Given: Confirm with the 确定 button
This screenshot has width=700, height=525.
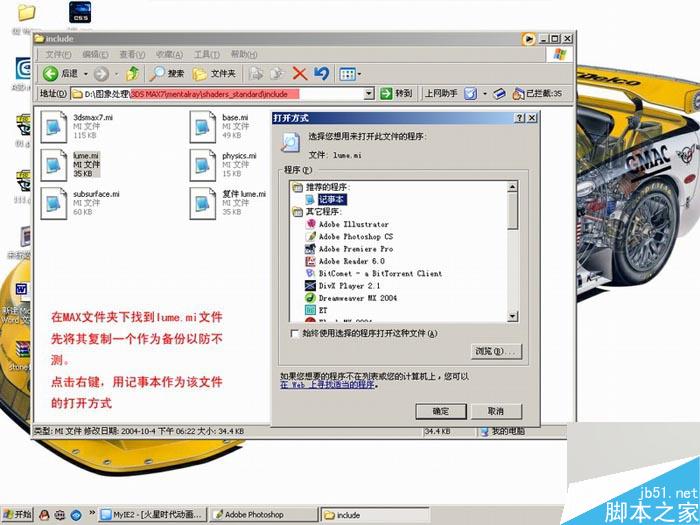Looking at the screenshot, I should click(441, 411).
